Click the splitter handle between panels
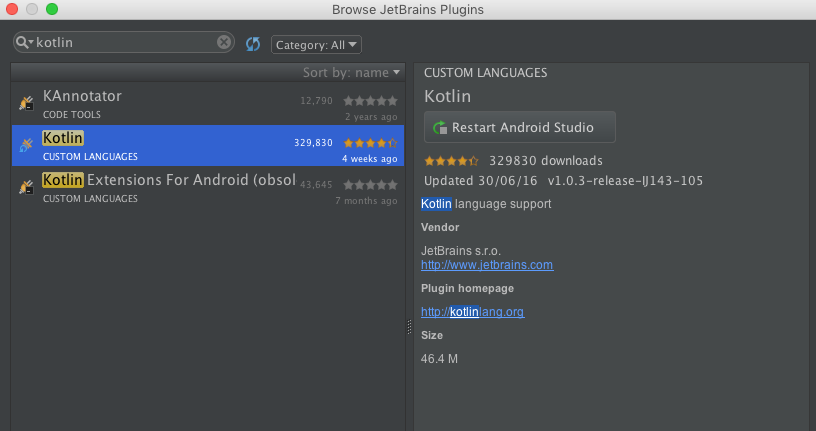Screen dimensions: 816x431 tap(409, 327)
